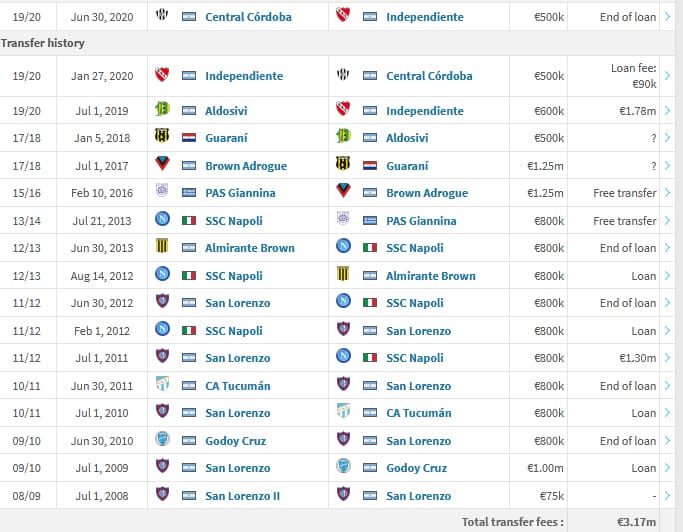This screenshot has height=532, width=683.
Task: Click the €1.30m fee for the Napoli transfer
Action: 638,357
